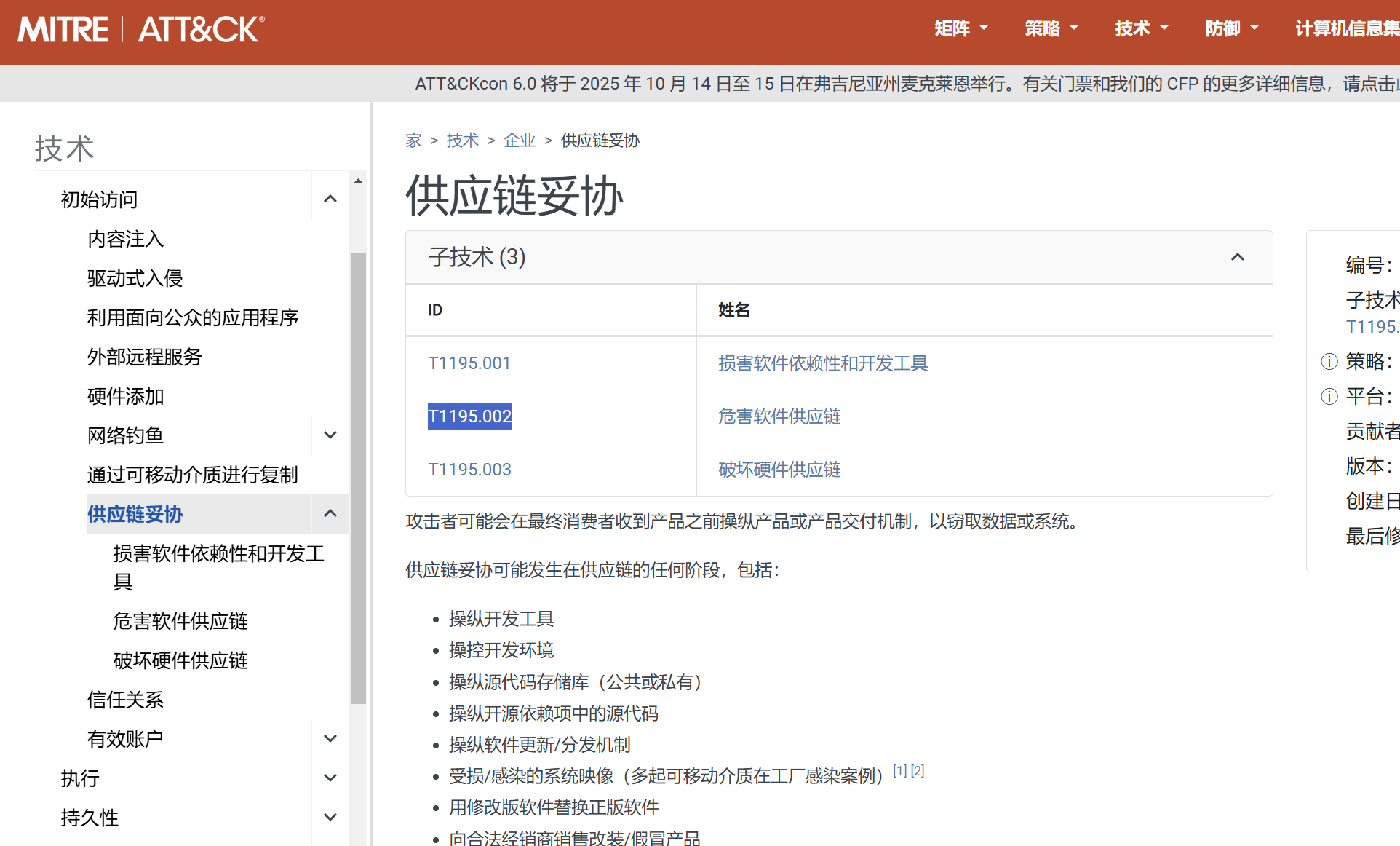
Task: Open the 矩阵 dropdown menu
Action: (x=961, y=28)
